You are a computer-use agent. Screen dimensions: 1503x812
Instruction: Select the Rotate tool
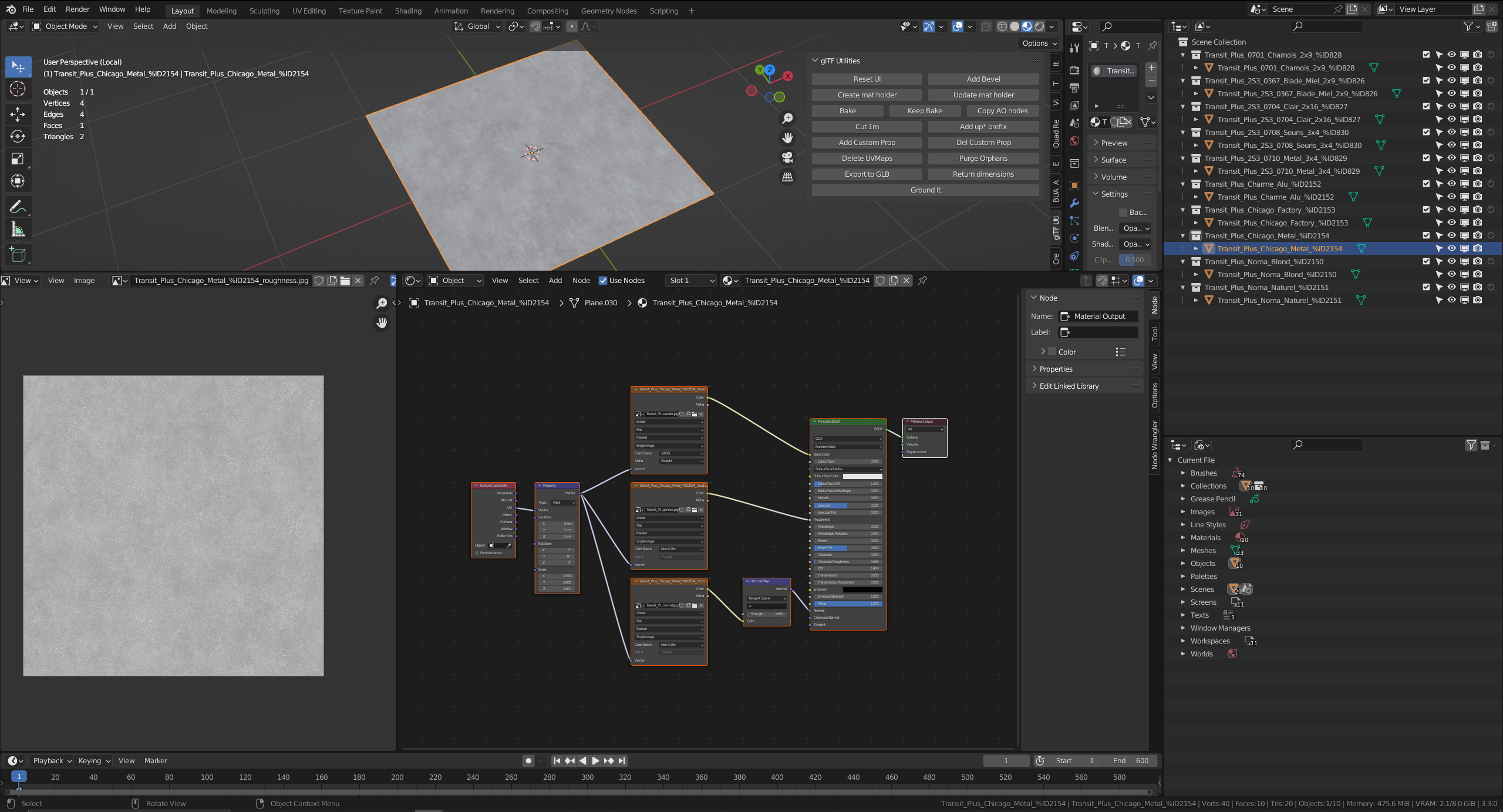18,136
